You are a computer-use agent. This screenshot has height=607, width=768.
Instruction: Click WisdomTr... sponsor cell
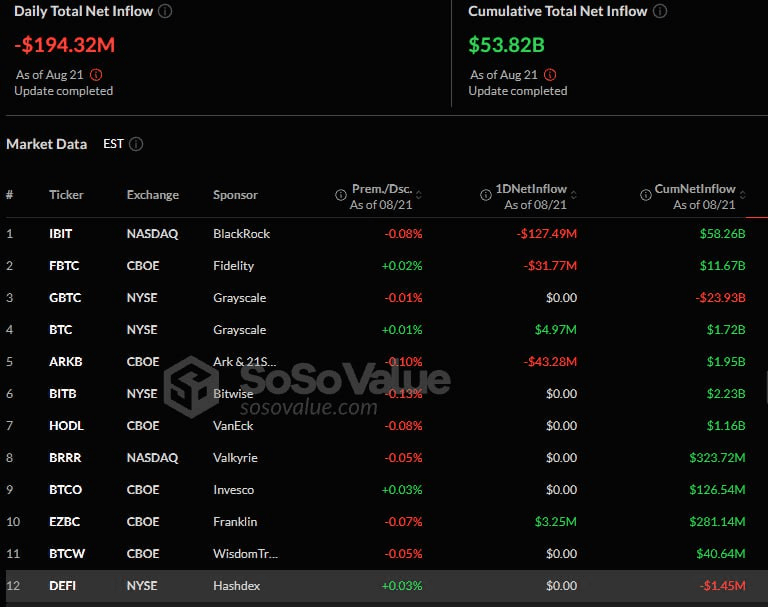click(x=245, y=554)
